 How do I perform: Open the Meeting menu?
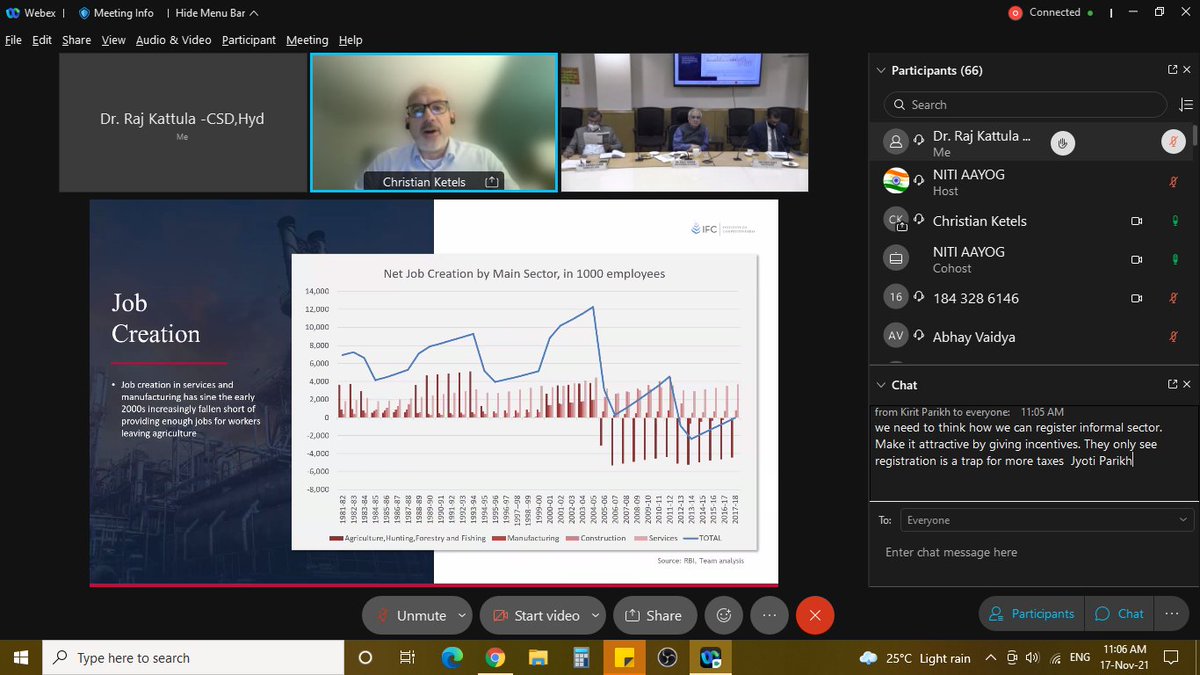click(x=307, y=40)
